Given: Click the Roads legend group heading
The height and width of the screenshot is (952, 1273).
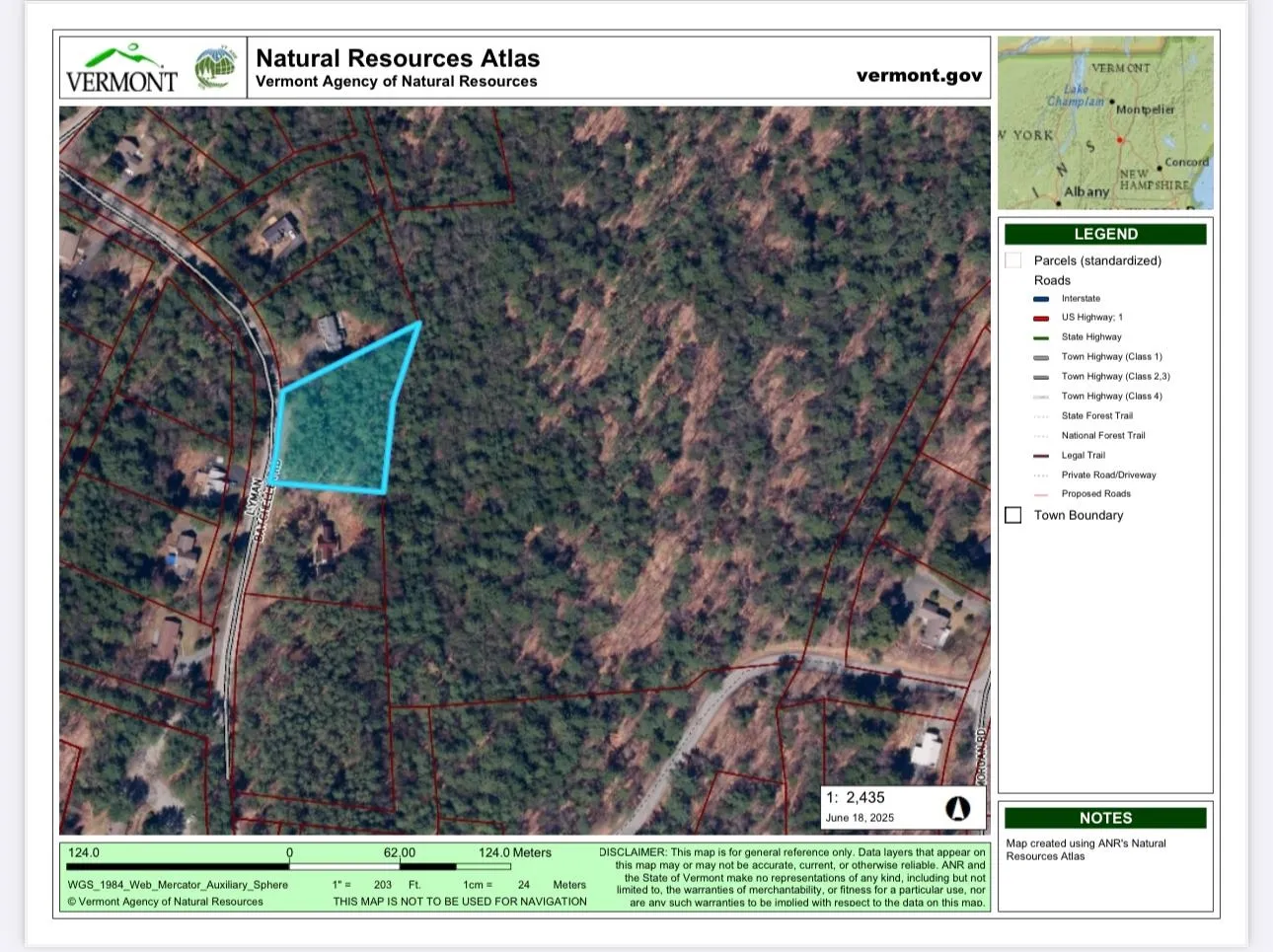Looking at the screenshot, I should point(1052,280).
